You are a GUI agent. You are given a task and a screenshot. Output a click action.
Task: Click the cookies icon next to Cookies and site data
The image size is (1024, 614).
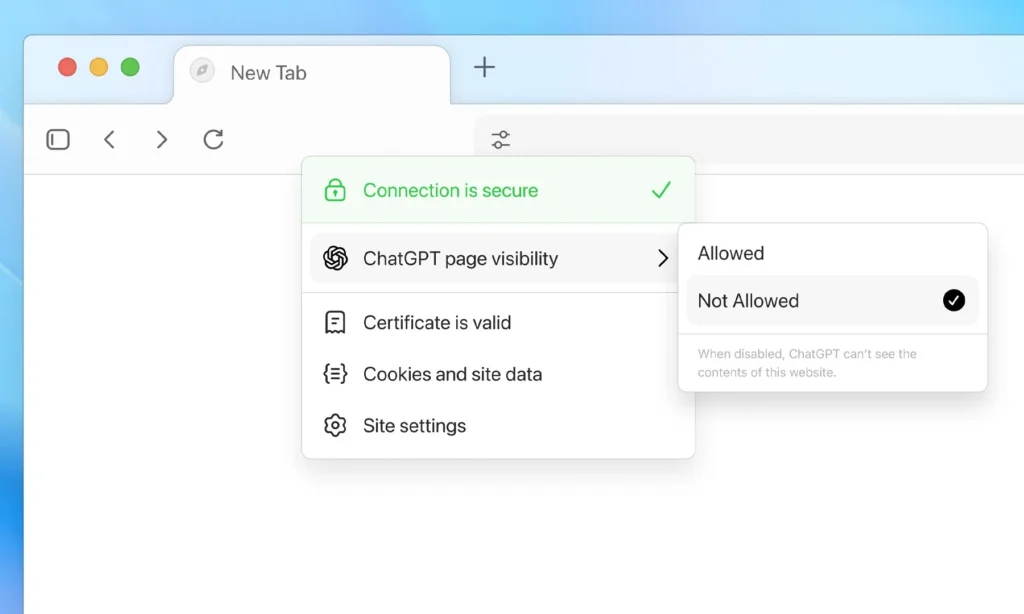pyautogui.click(x=335, y=374)
